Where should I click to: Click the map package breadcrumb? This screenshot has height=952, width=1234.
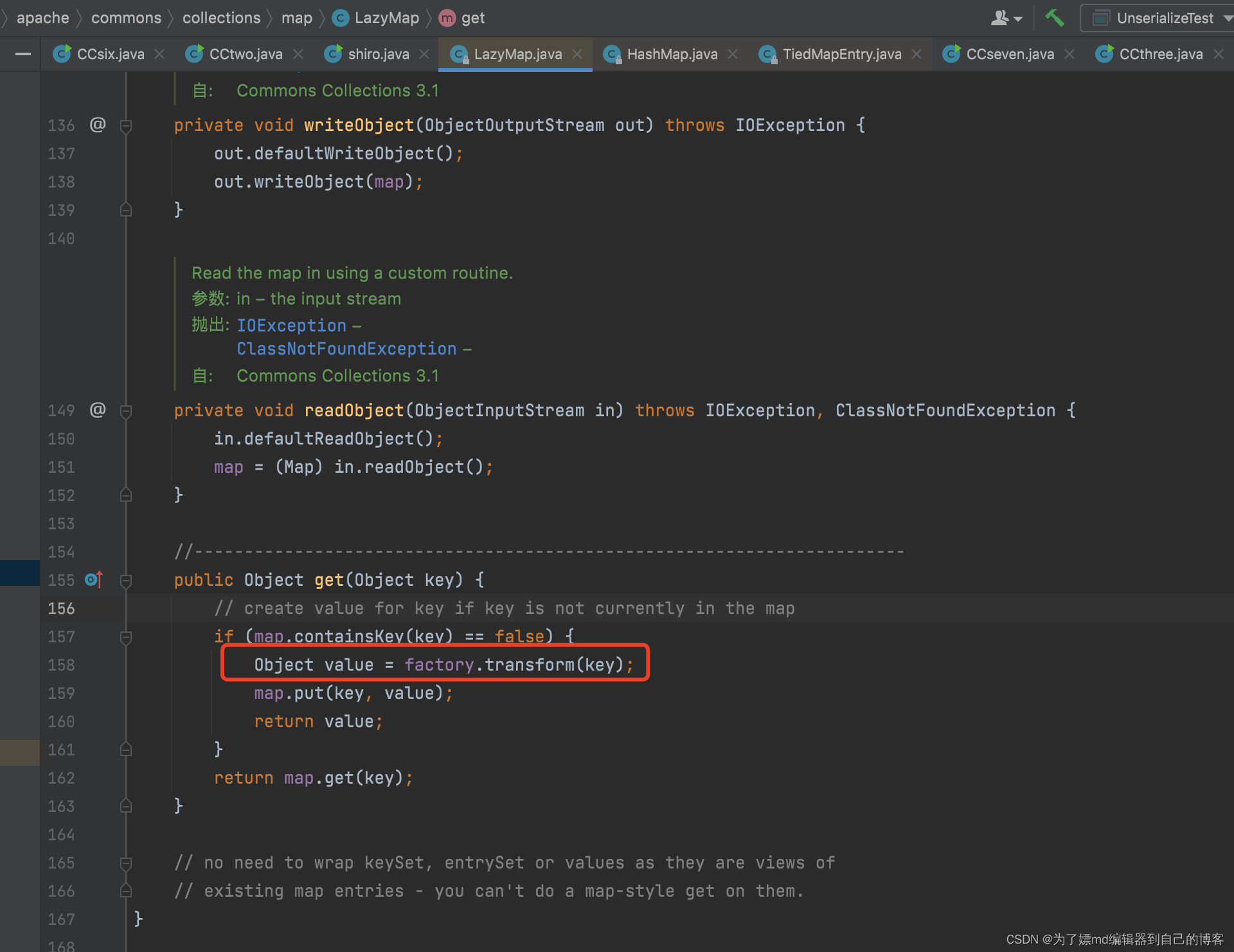(x=296, y=18)
